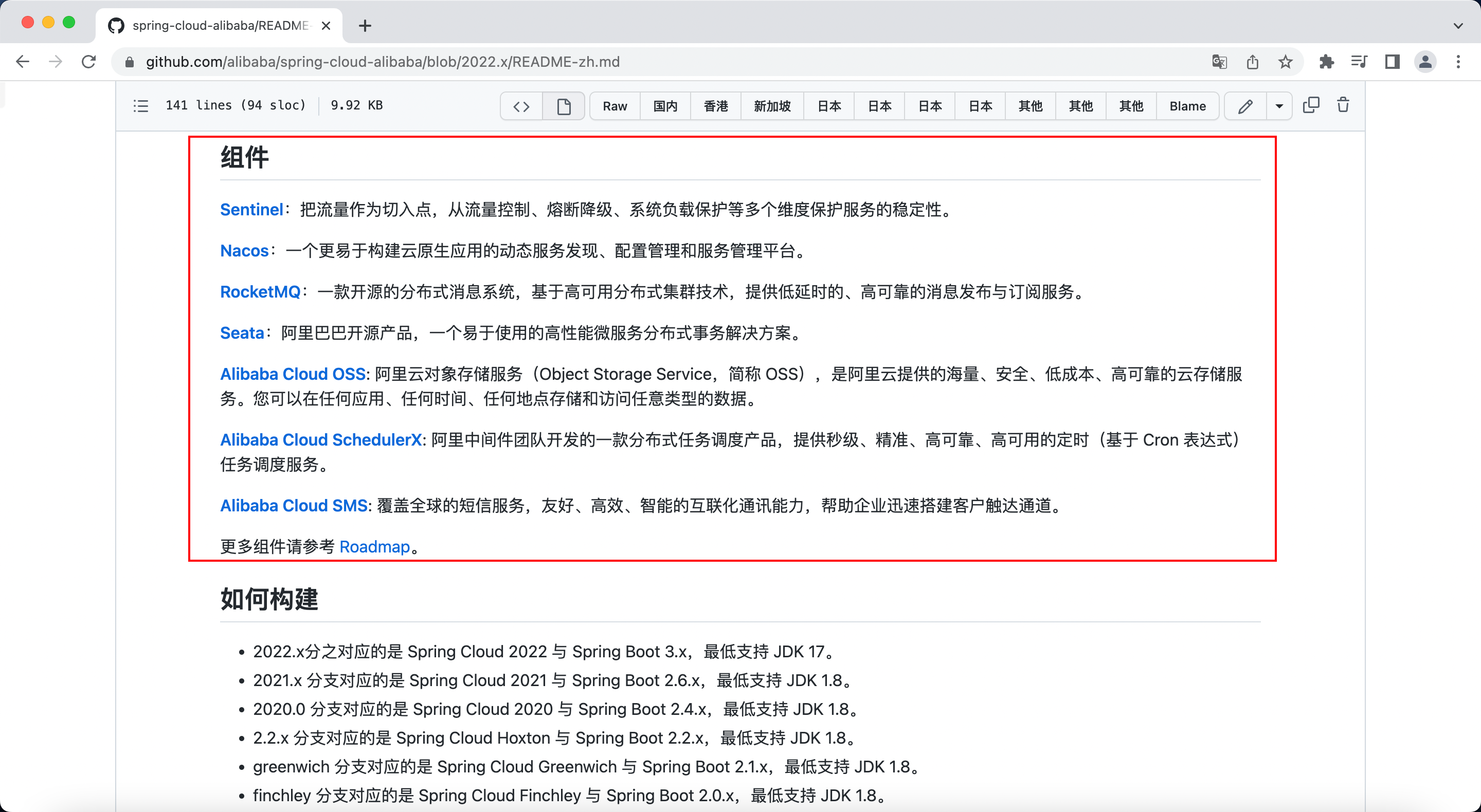Close the spring-cloud-alibaba README tab
The height and width of the screenshot is (812, 1481).
pyautogui.click(x=326, y=25)
